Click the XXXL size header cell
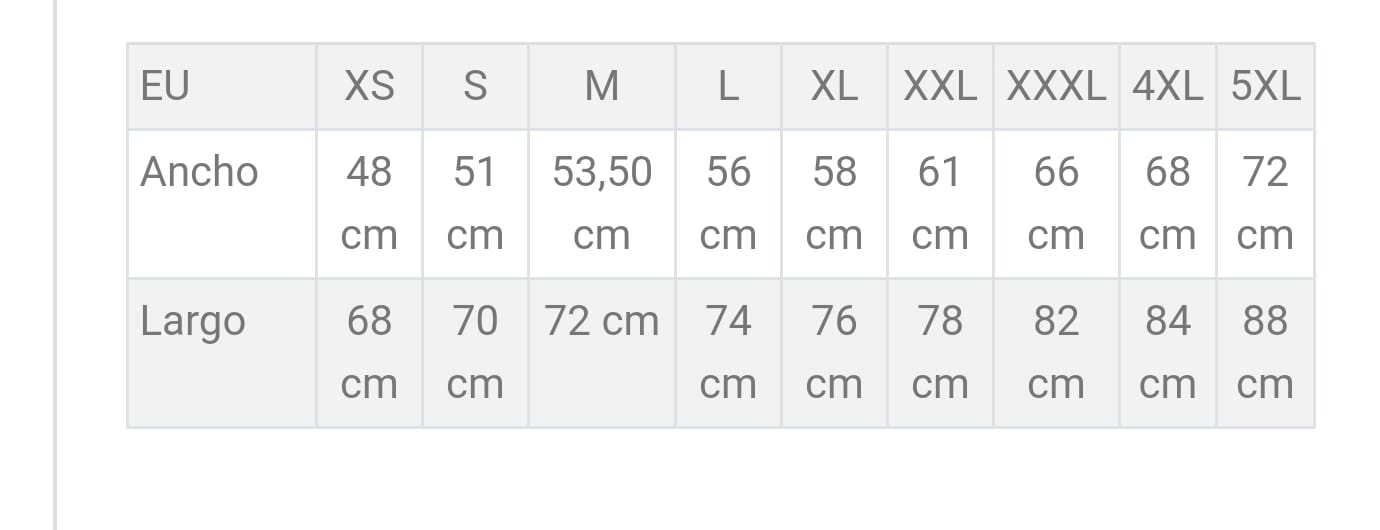1380x530 pixels. 1056,87
